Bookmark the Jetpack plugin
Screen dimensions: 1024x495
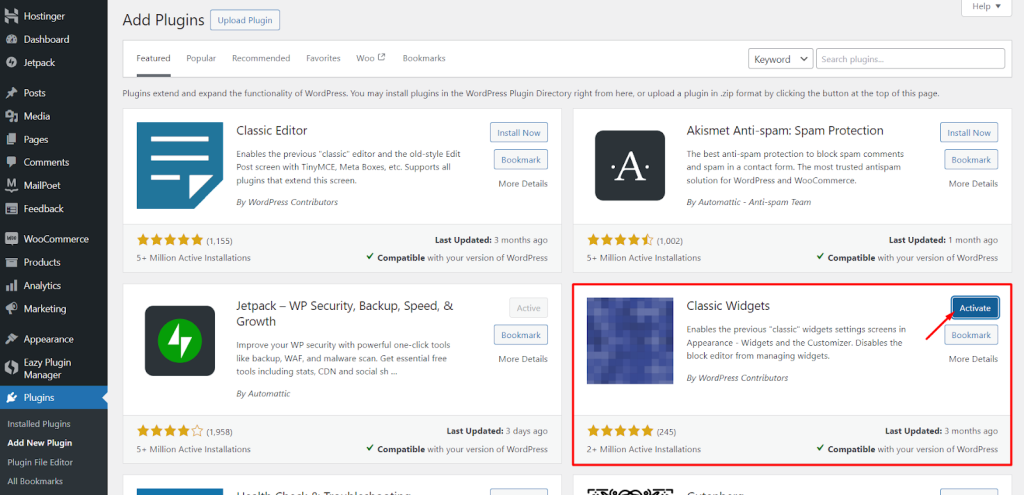[x=521, y=334]
